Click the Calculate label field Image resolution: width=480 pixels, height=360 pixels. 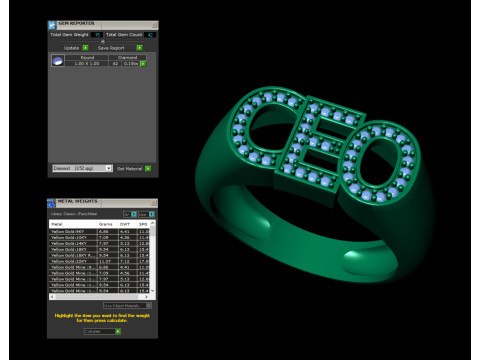tap(99, 332)
